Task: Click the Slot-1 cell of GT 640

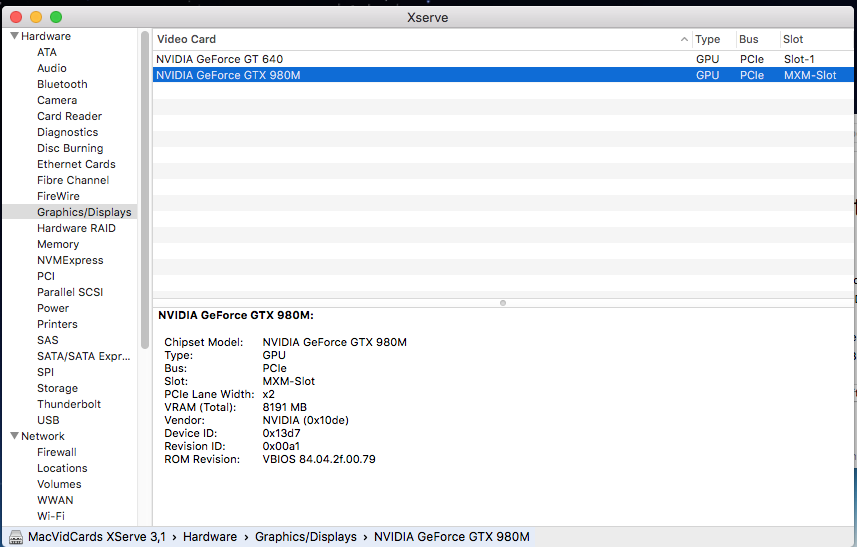Action: click(799, 59)
